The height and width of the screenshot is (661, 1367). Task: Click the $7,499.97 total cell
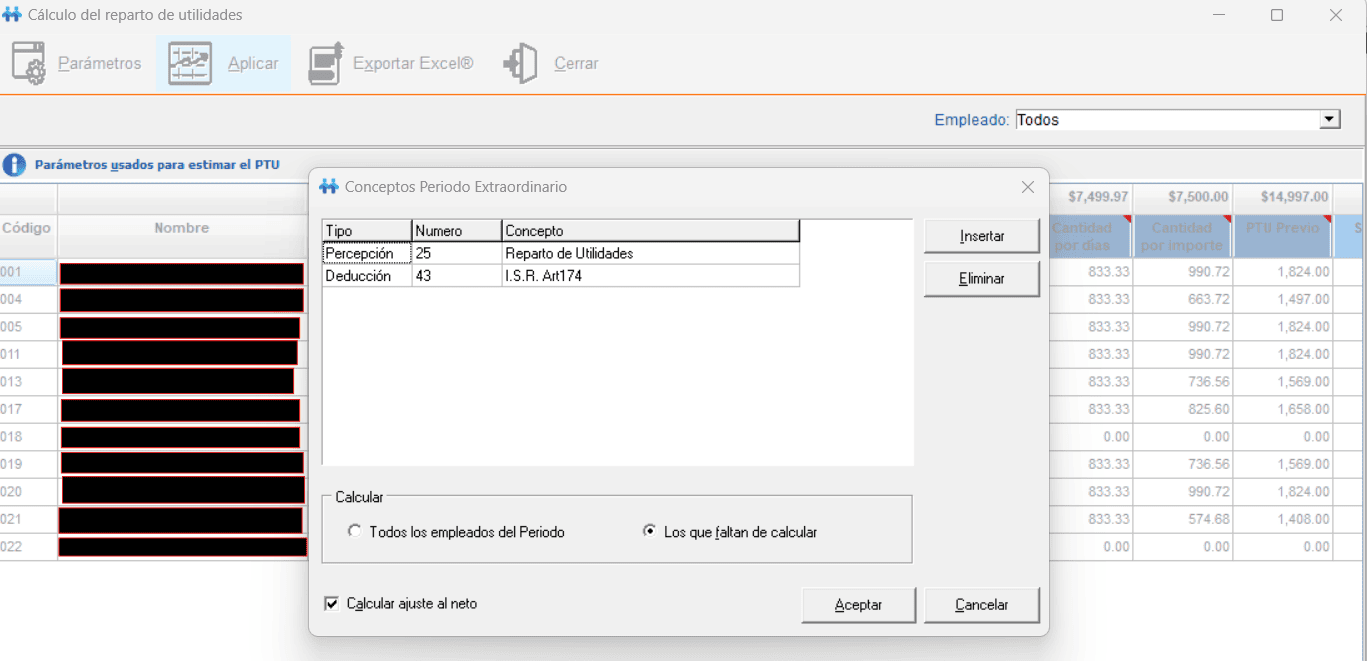tap(1090, 197)
